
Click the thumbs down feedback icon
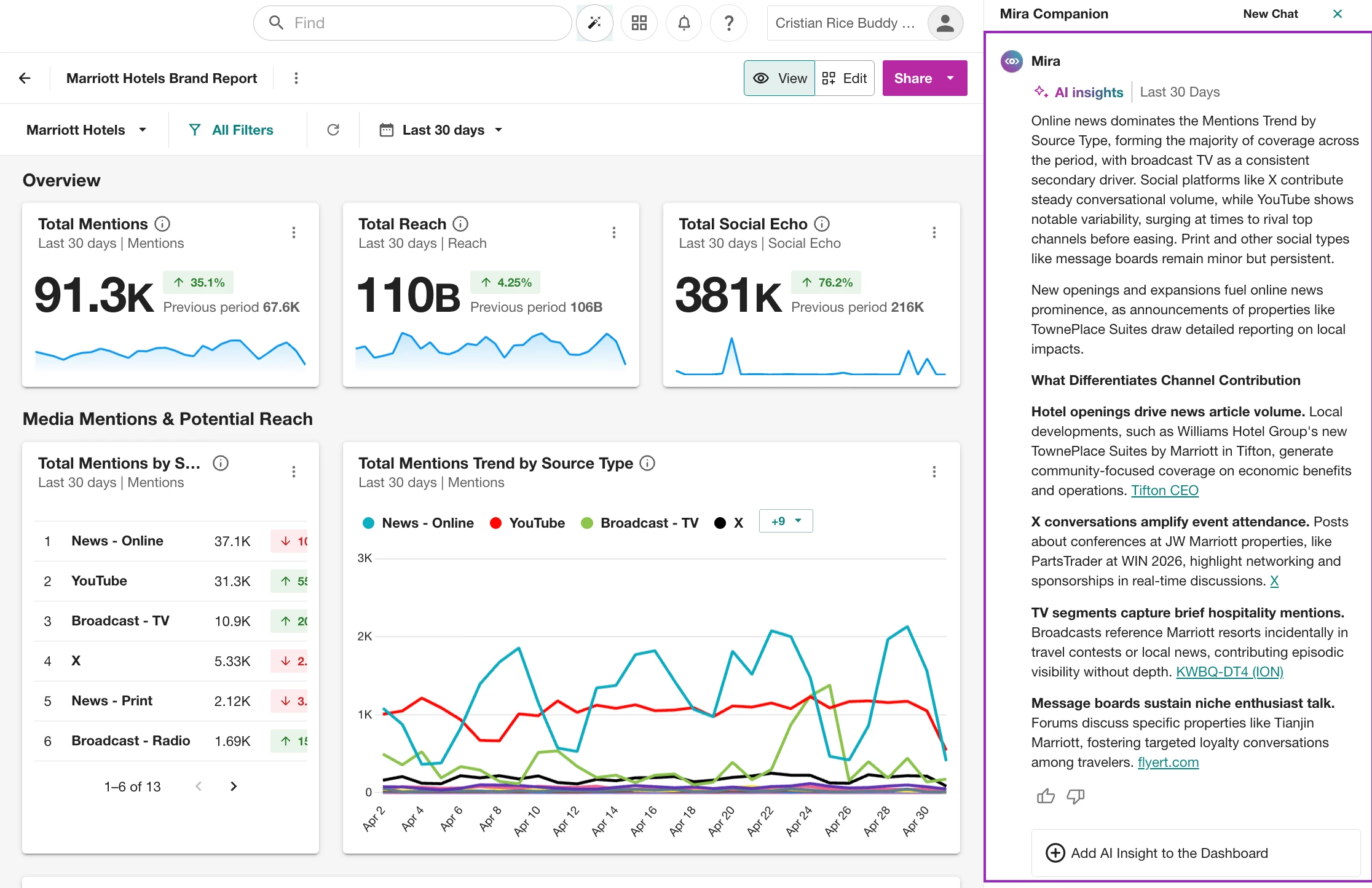pyautogui.click(x=1075, y=796)
